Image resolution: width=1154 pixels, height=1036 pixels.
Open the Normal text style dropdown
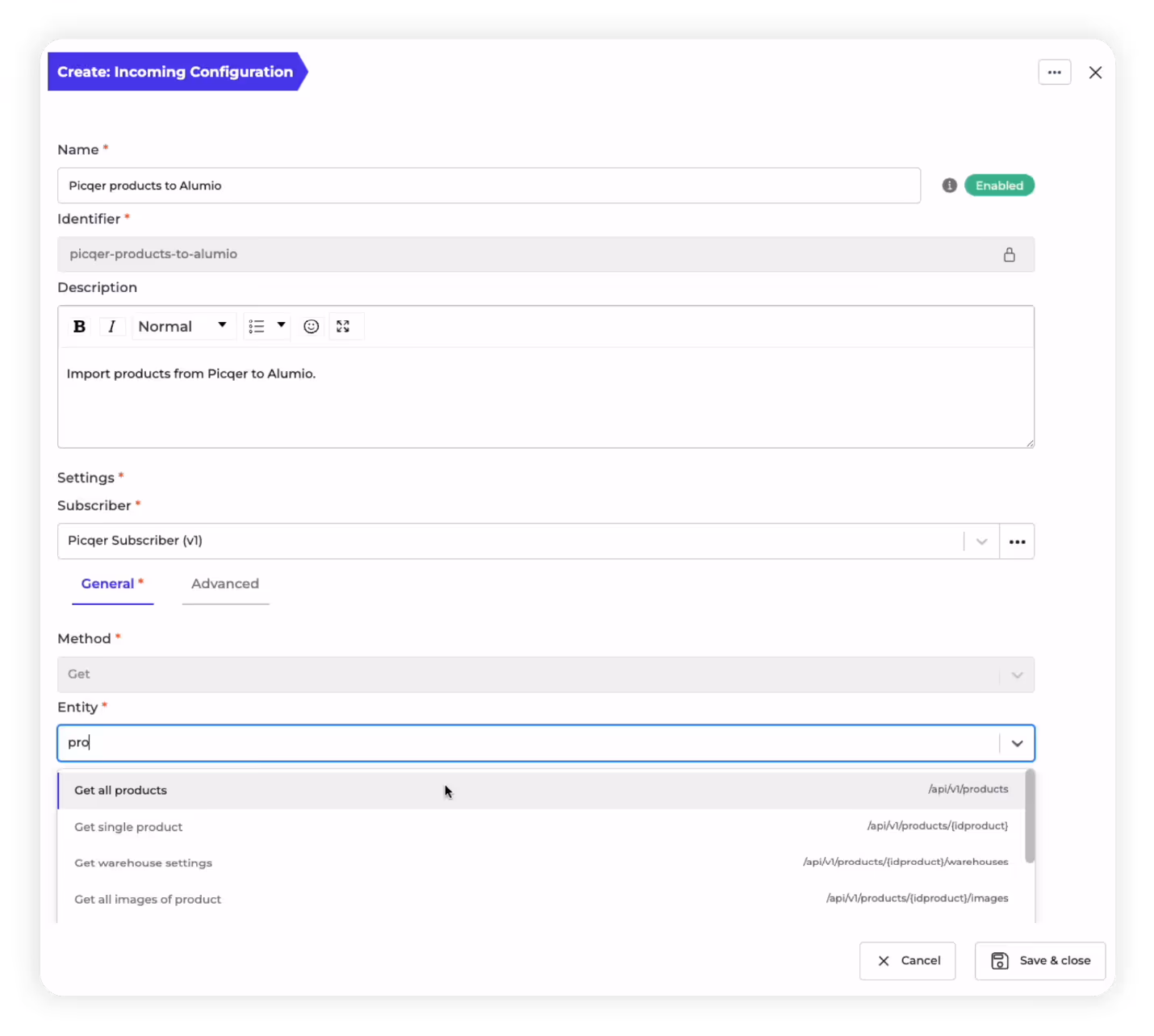coord(183,327)
